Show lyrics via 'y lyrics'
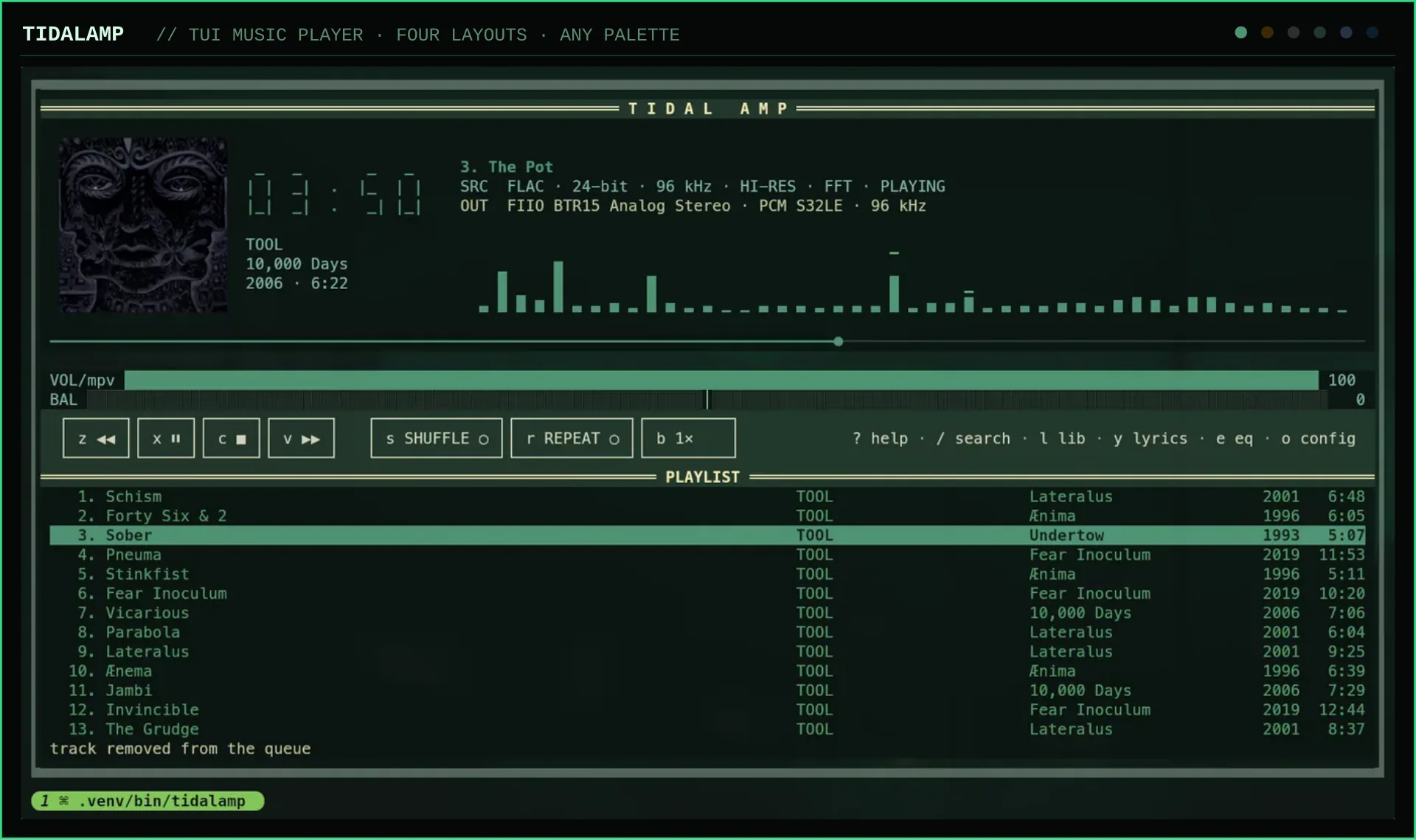Screen dimensions: 1416x840 [1150, 439]
